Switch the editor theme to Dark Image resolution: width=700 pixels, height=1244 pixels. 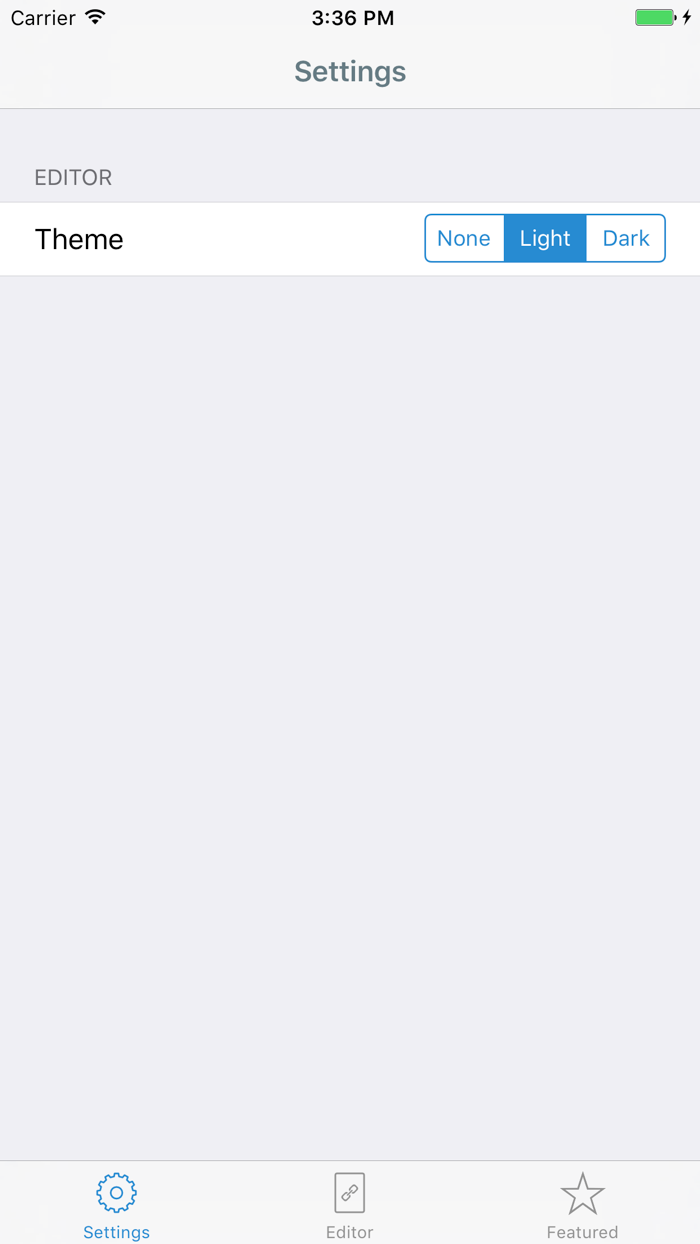click(626, 238)
